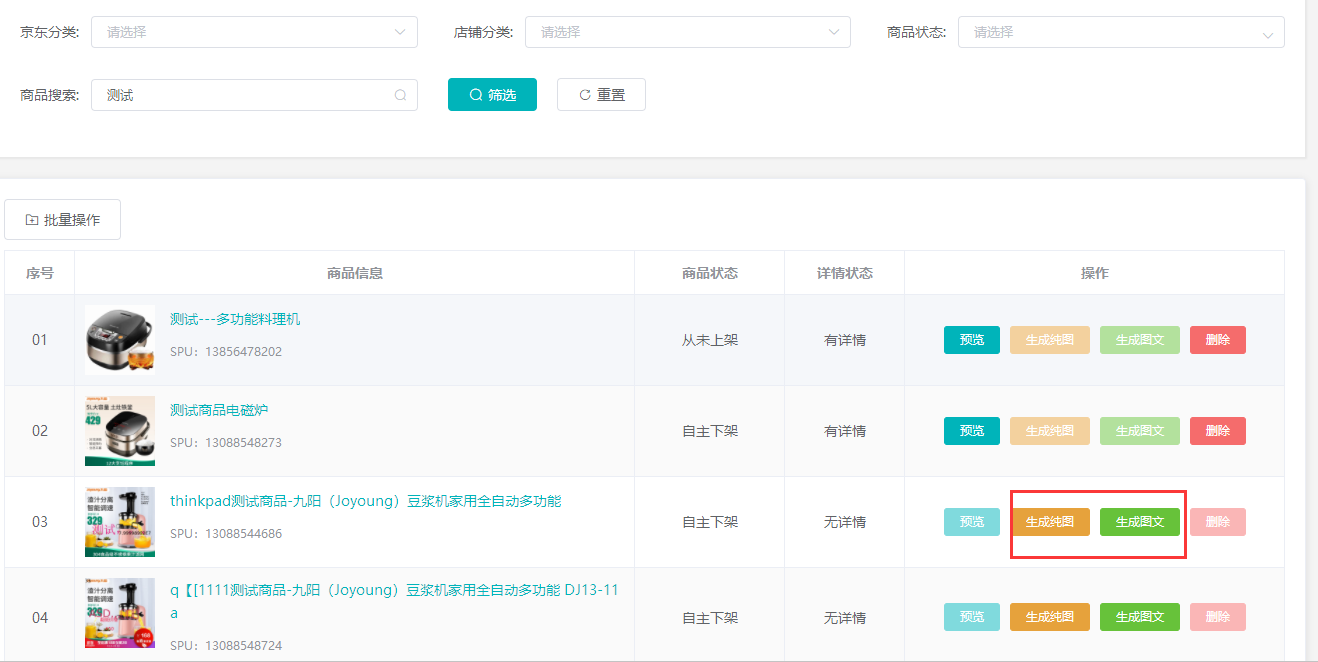This screenshot has width=1318, height=662.
Task: Open the 测试商品电磁炉 product link
Action: pos(219,410)
